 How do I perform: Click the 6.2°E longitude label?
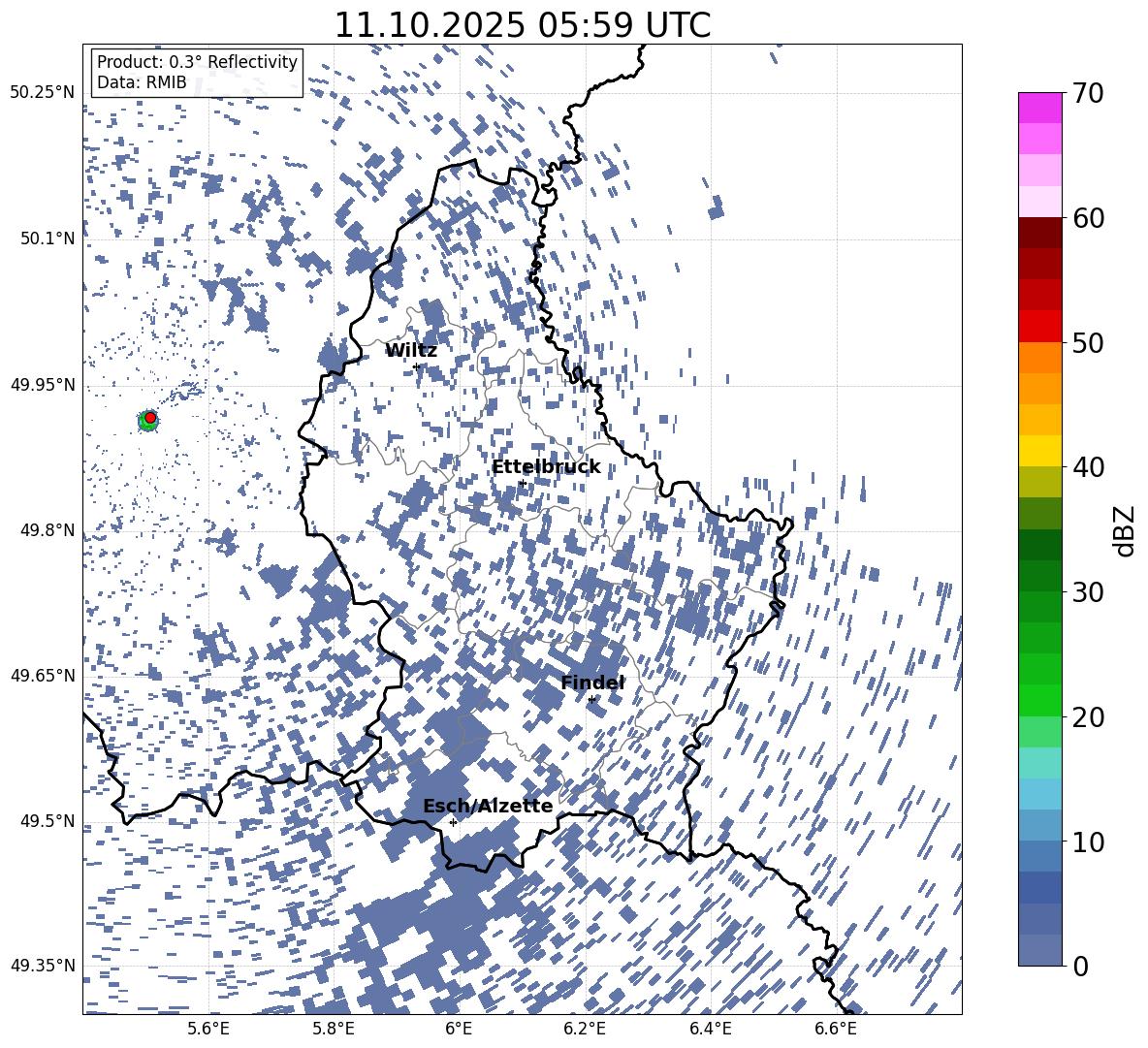(x=585, y=1029)
